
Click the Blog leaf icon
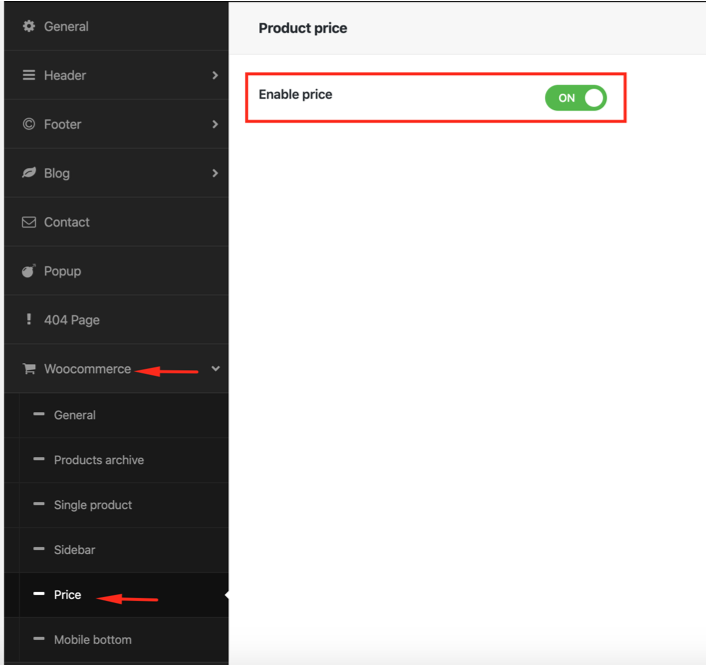pyautogui.click(x=29, y=173)
